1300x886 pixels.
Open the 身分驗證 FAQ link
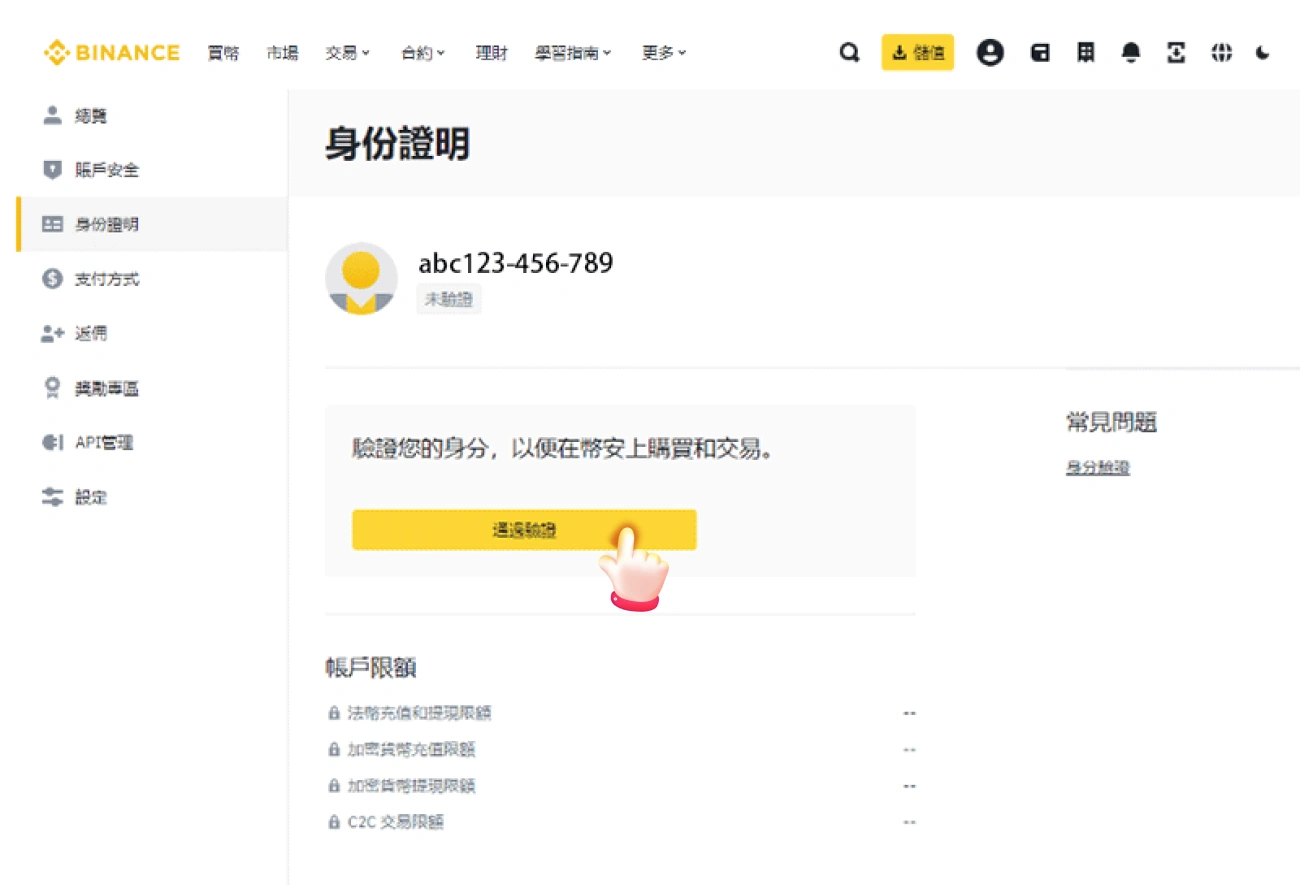(1097, 467)
